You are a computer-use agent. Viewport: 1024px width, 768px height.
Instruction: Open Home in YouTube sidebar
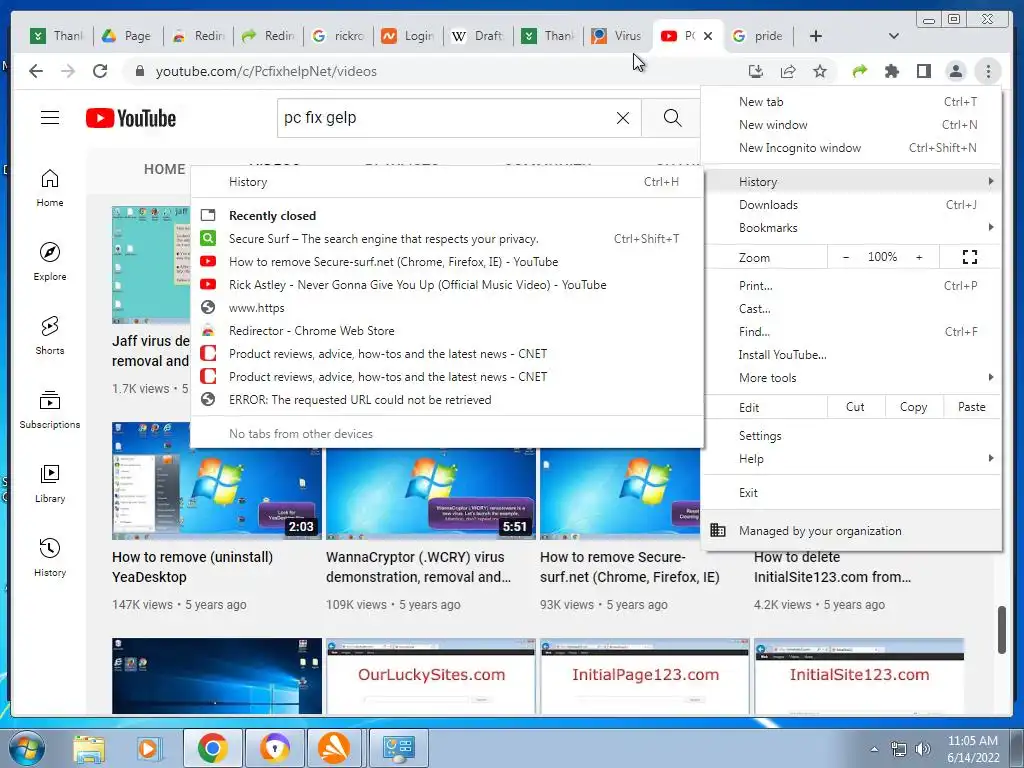[x=50, y=188]
